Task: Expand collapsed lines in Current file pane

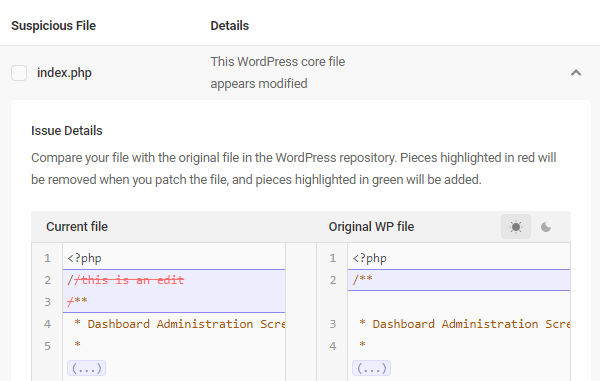Action: pos(86,368)
